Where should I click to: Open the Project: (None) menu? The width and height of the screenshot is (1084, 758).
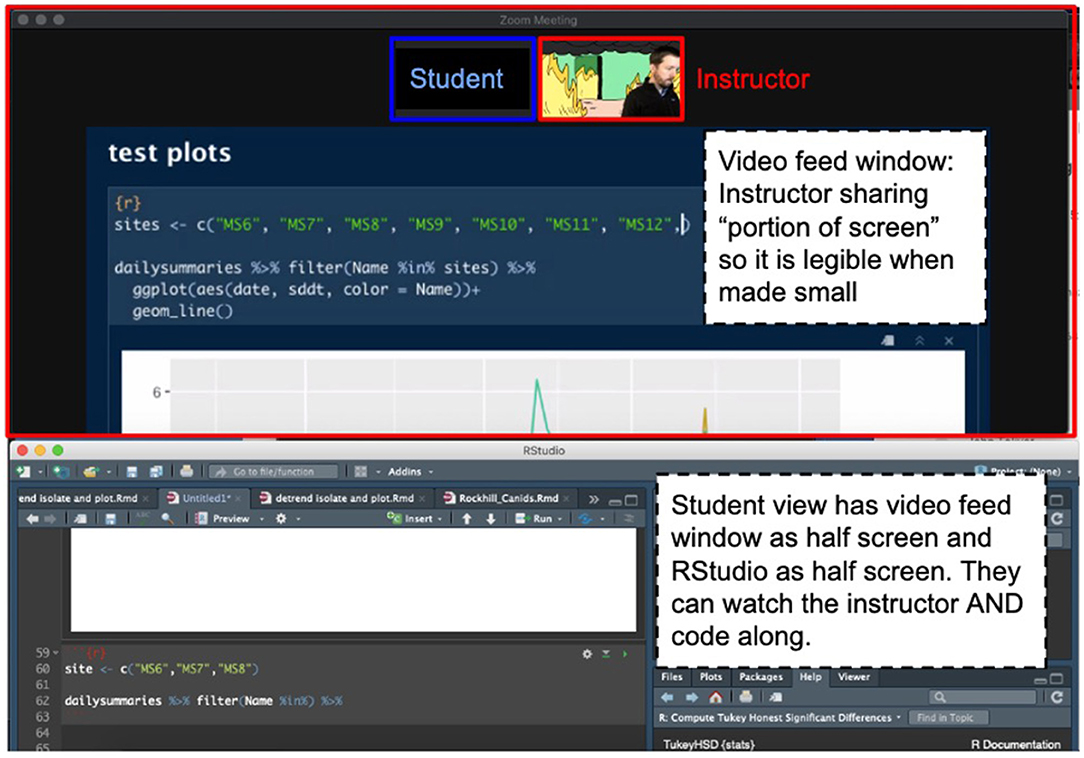[1022, 472]
